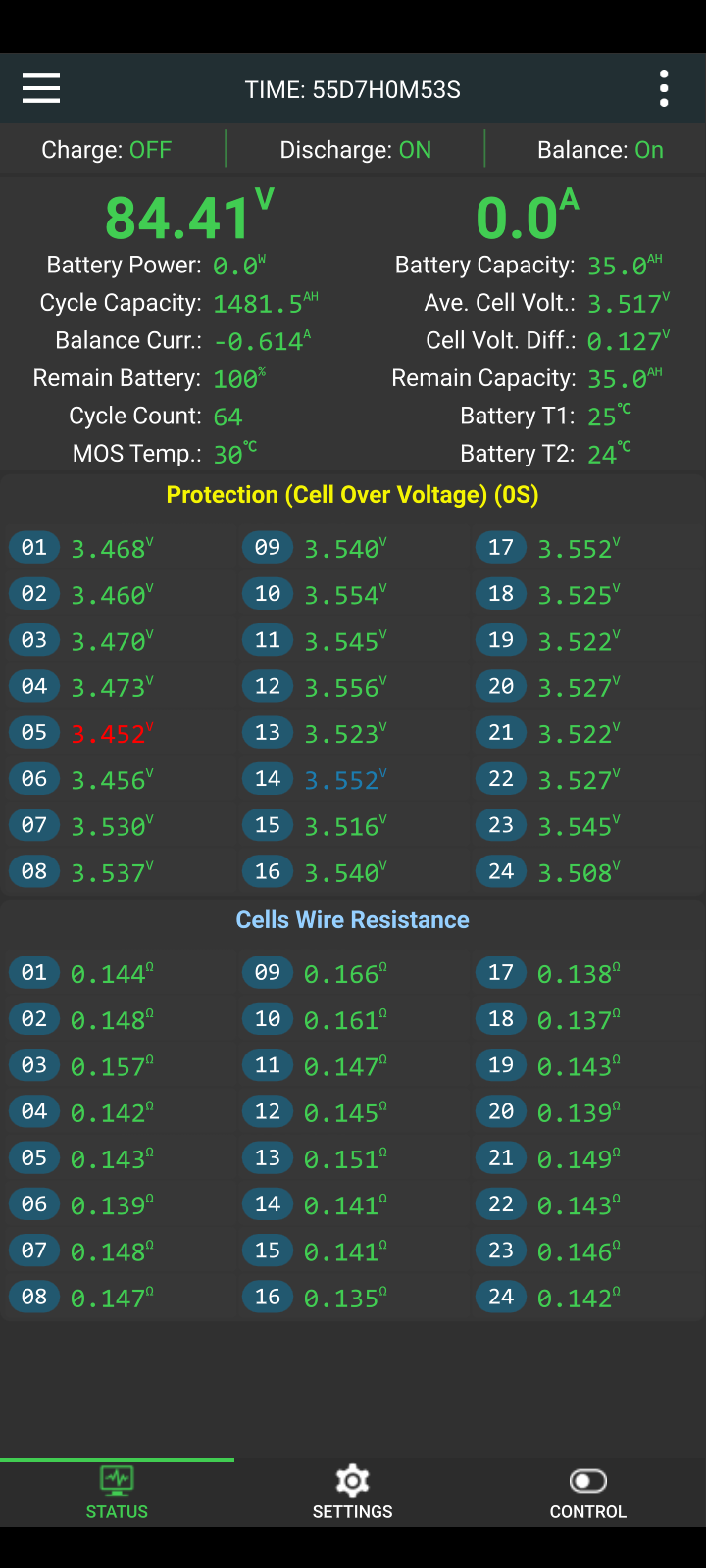
Task: Tap cell 05 red 3.452 voltage
Action: click(x=112, y=733)
